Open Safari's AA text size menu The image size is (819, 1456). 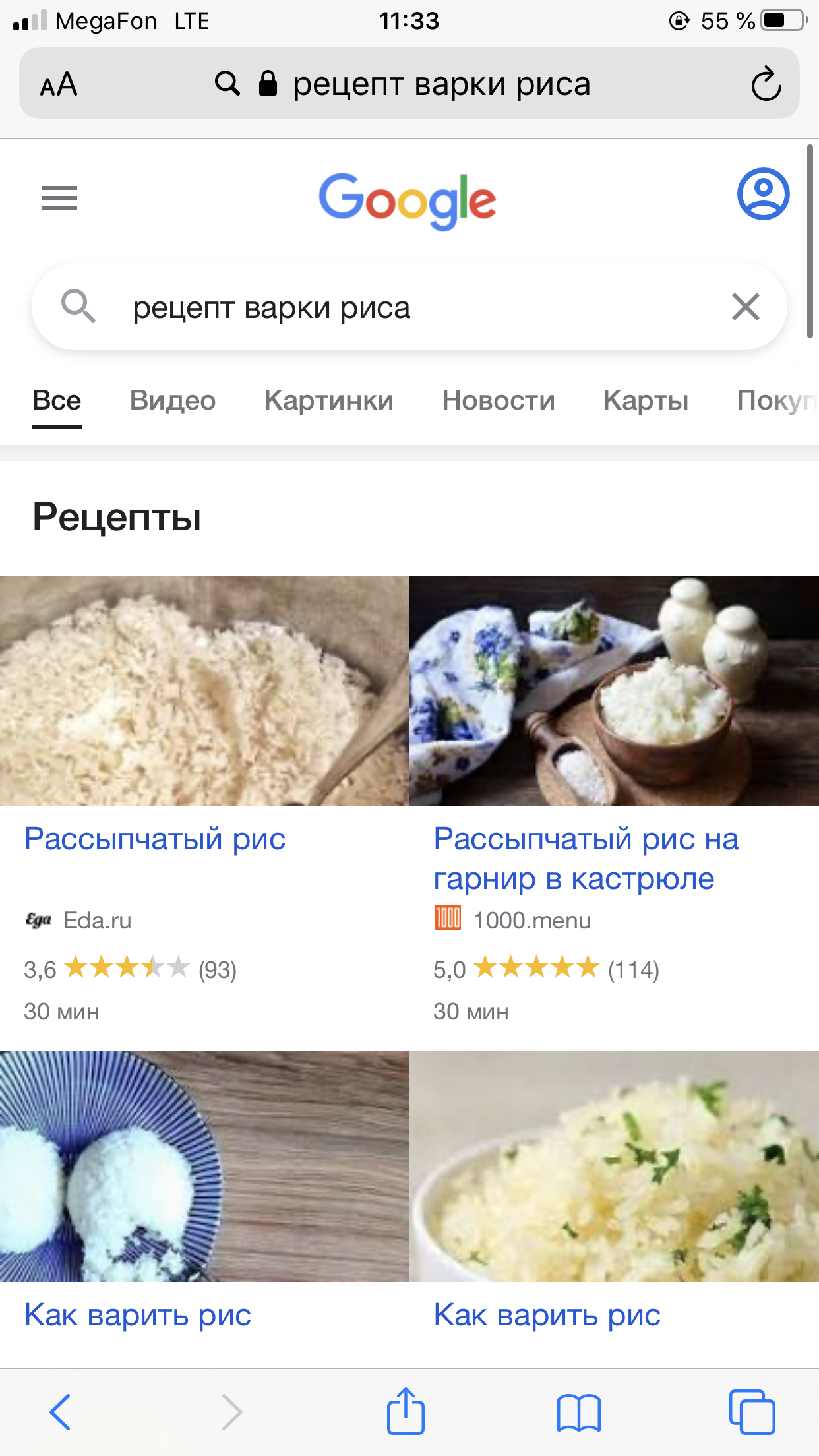tap(59, 84)
